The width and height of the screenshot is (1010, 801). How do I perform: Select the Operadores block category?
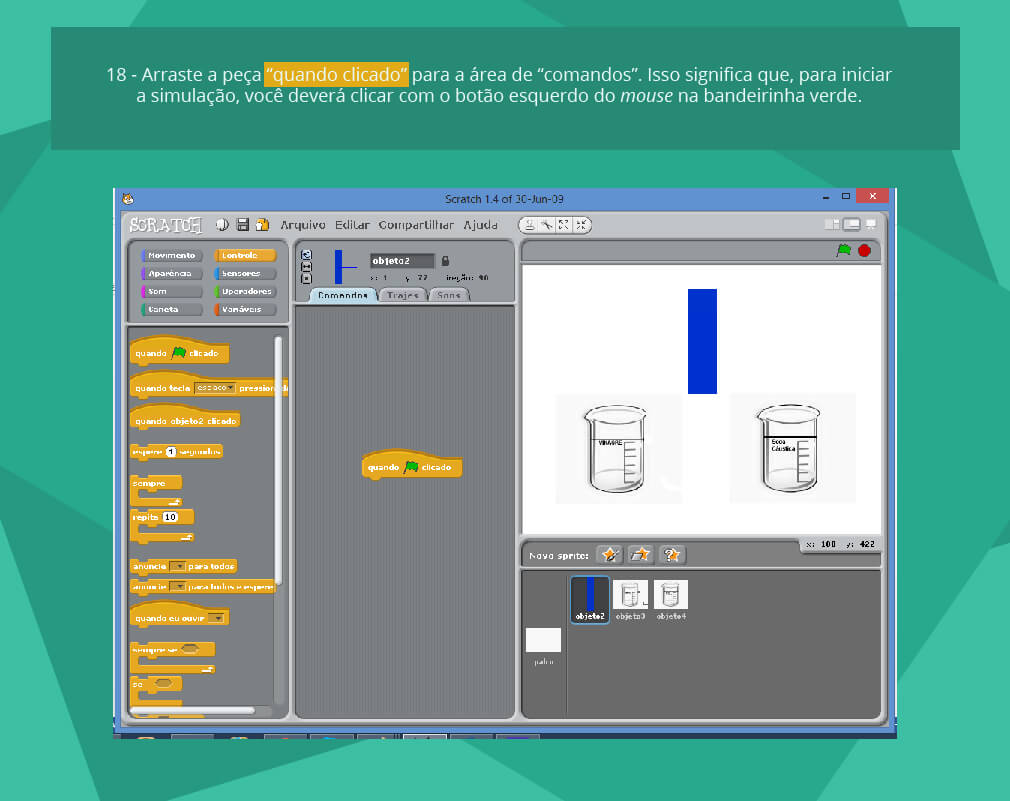point(245,292)
